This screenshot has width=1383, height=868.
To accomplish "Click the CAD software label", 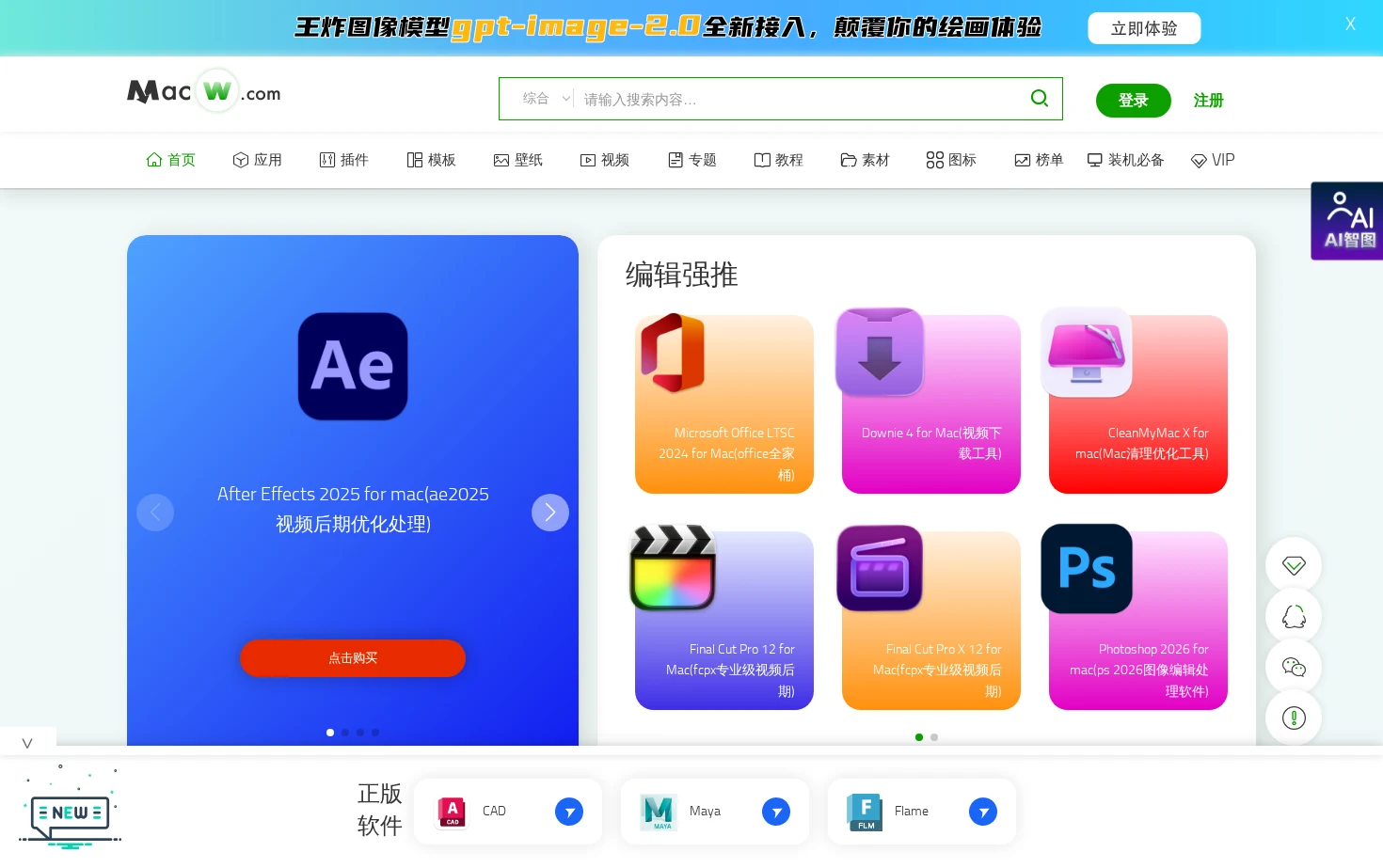I will pyautogui.click(x=494, y=812).
